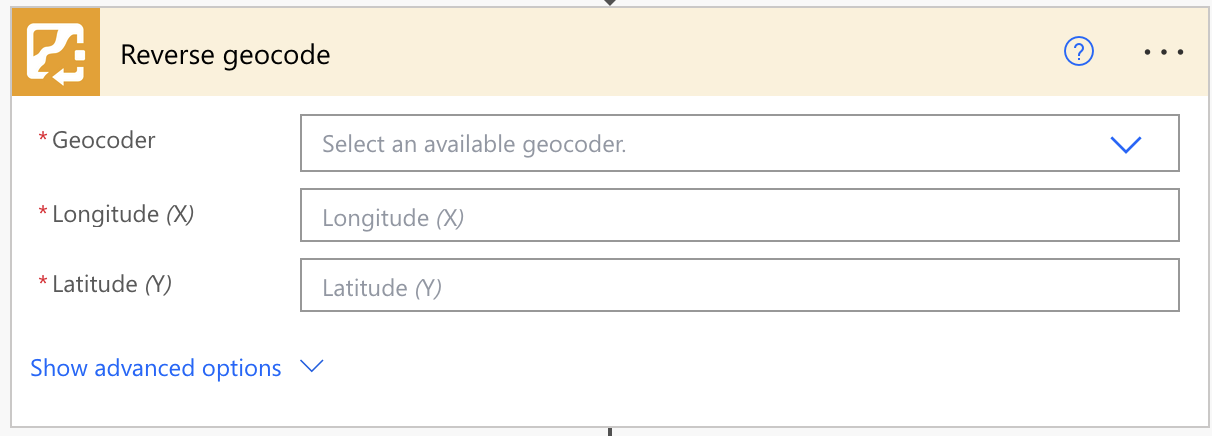1212x436 pixels.
Task: Click the connector line below the card
Action: (x=609, y=431)
